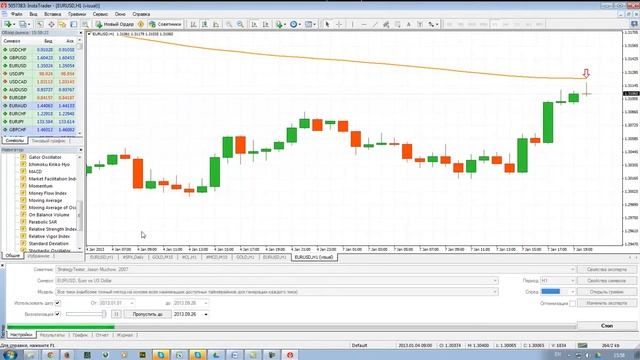Switch to the Журнал tester tab
This screenshot has width=640, height=360.
click(125, 335)
